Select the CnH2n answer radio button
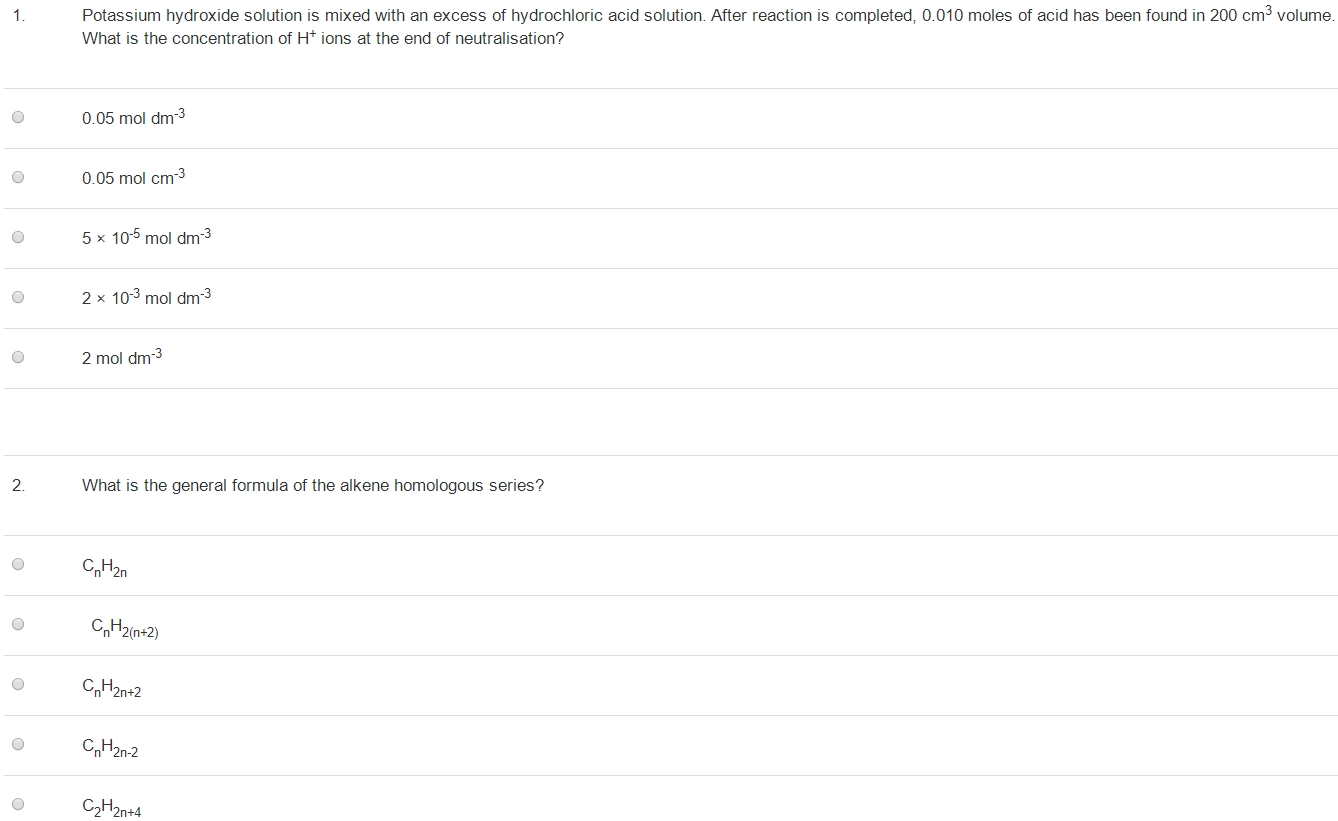The height and width of the screenshot is (821, 1338). [x=17, y=564]
